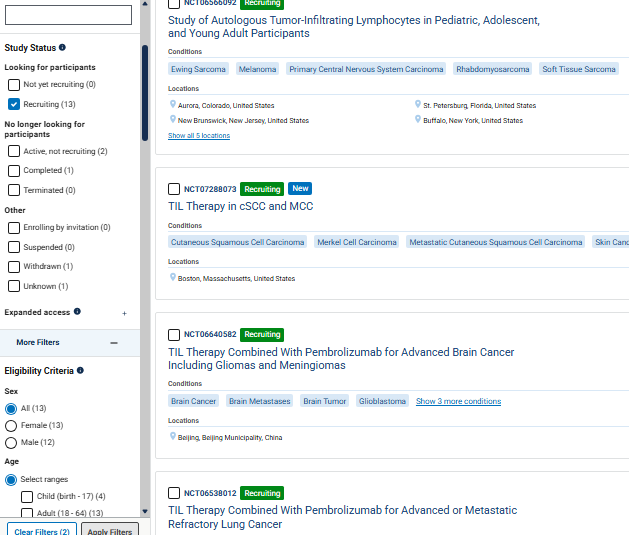Click the Brain Cancer condition tag
Image resolution: width=629 pixels, height=535 pixels.
193,401
